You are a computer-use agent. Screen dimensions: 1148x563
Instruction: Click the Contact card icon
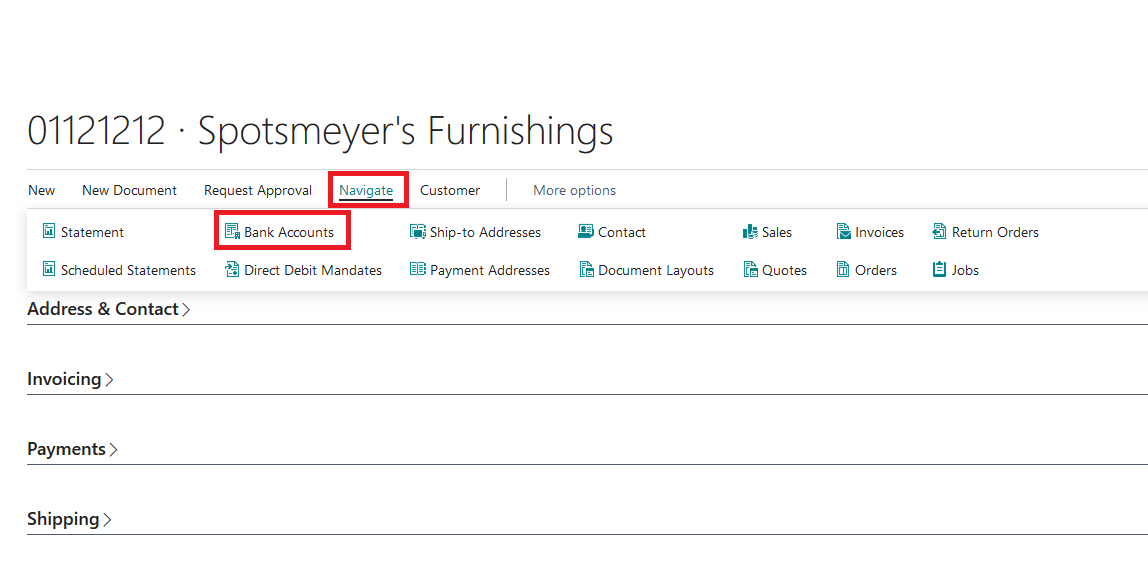(586, 232)
